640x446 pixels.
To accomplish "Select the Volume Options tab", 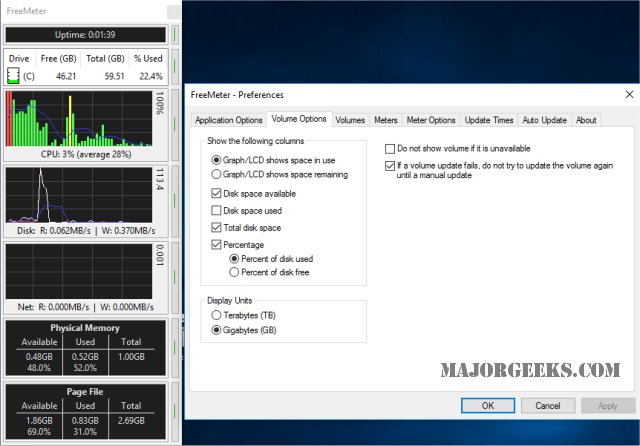I will coord(299,119).
